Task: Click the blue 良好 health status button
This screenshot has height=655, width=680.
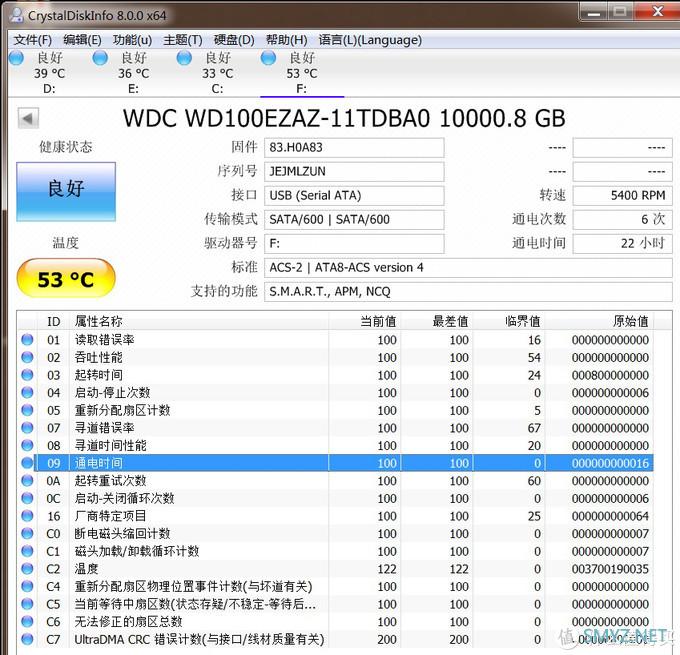Action: pos(66,192)
